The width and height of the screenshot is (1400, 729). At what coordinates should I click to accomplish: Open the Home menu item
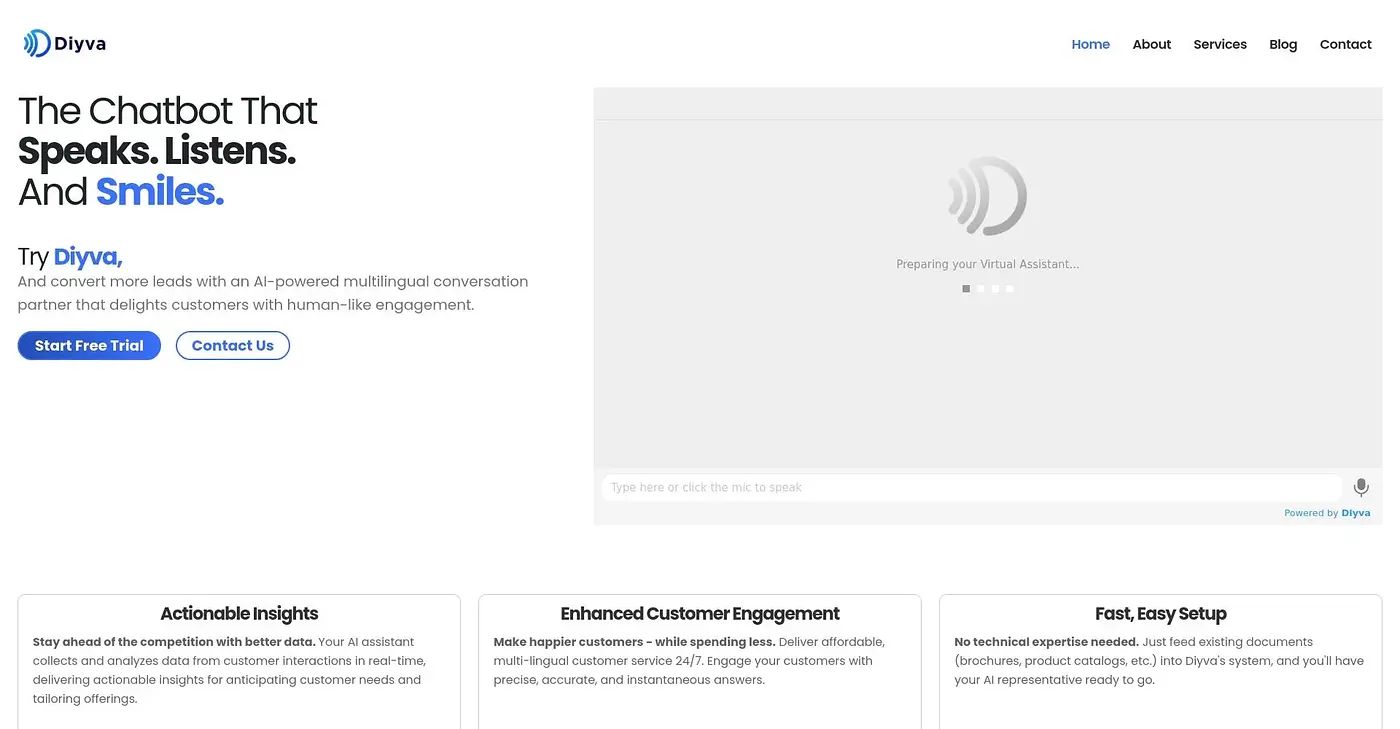[1090, 44]
